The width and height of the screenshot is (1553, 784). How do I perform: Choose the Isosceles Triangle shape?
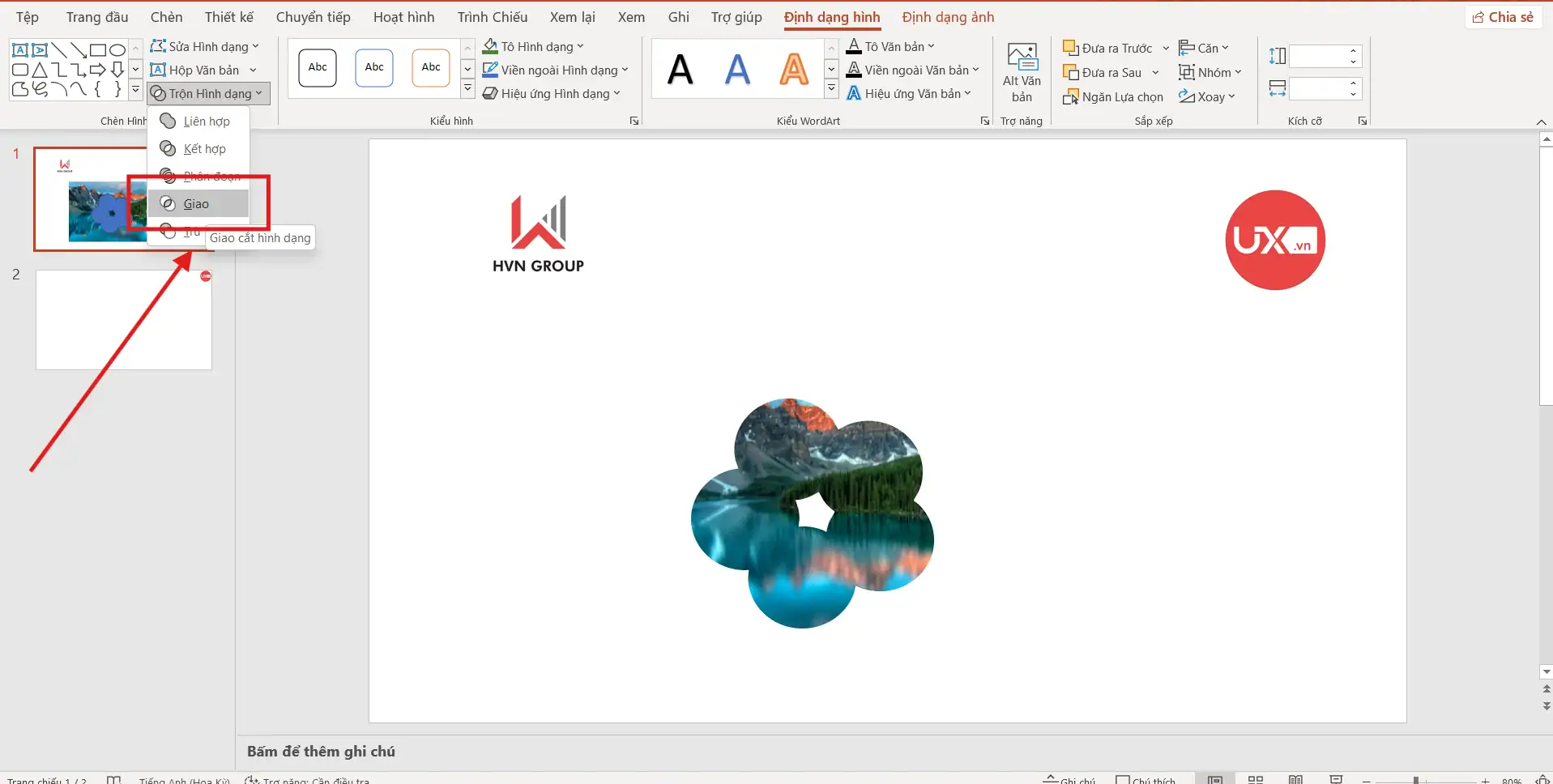pyautogui.click(x=40, y=70)
